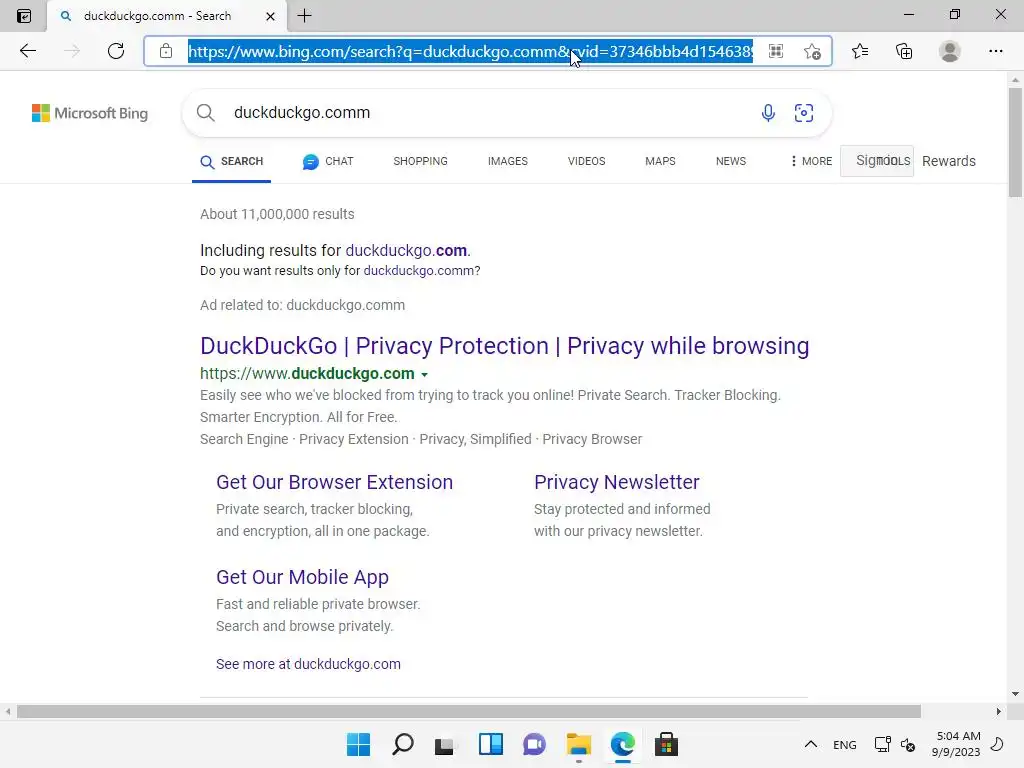Click the search magnifier in Bing box
Viewport: 1024px width, 768px height.
pos(206,112)
